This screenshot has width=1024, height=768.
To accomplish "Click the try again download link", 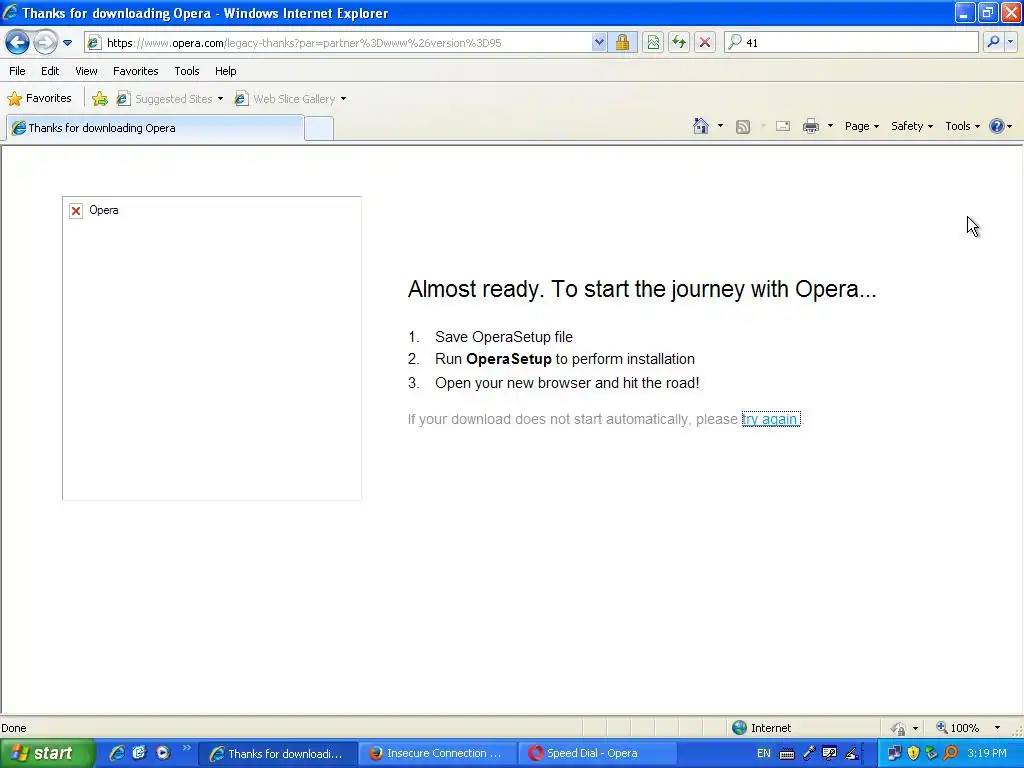I will 771,419.
